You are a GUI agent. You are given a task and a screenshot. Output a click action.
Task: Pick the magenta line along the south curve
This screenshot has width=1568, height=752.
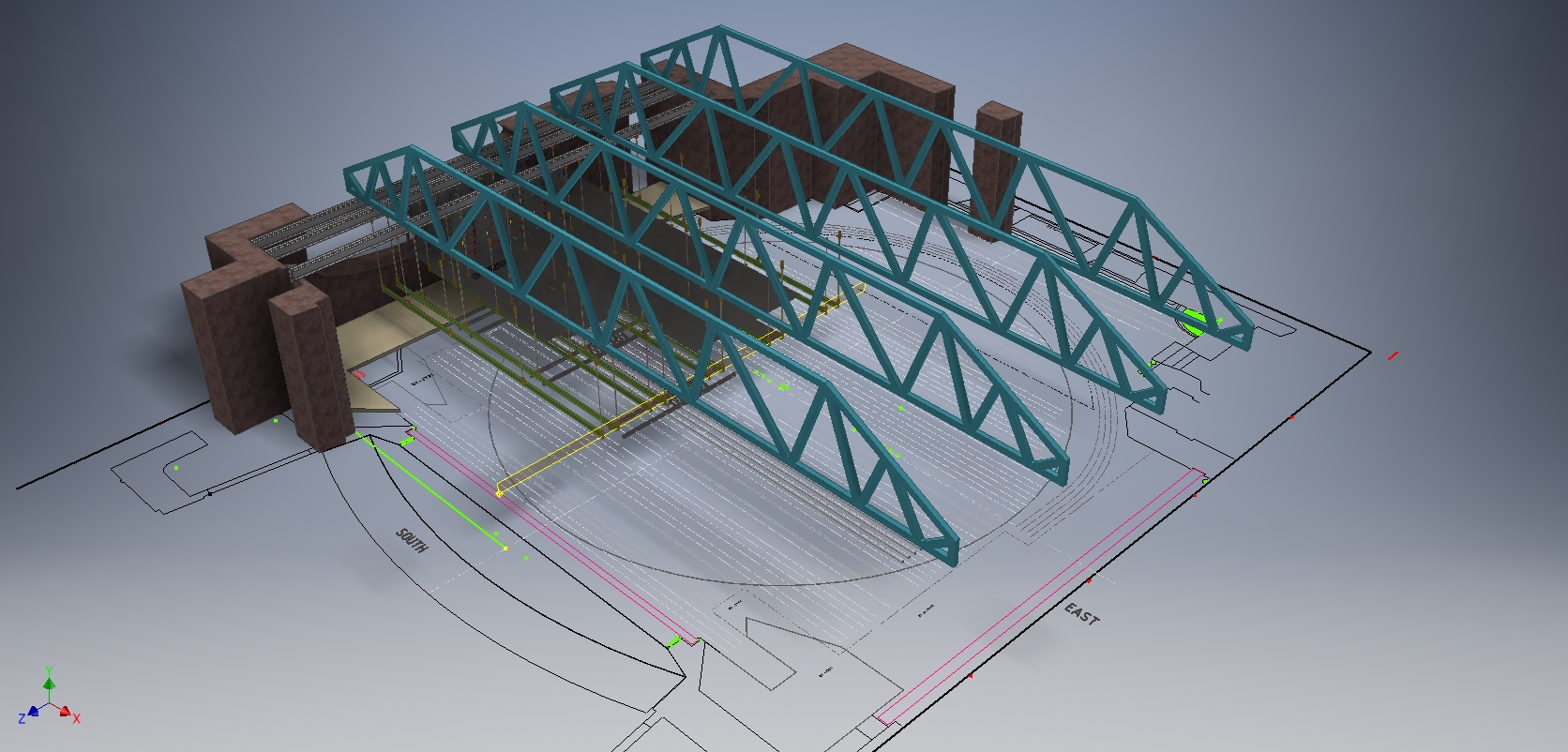(553, 535)
